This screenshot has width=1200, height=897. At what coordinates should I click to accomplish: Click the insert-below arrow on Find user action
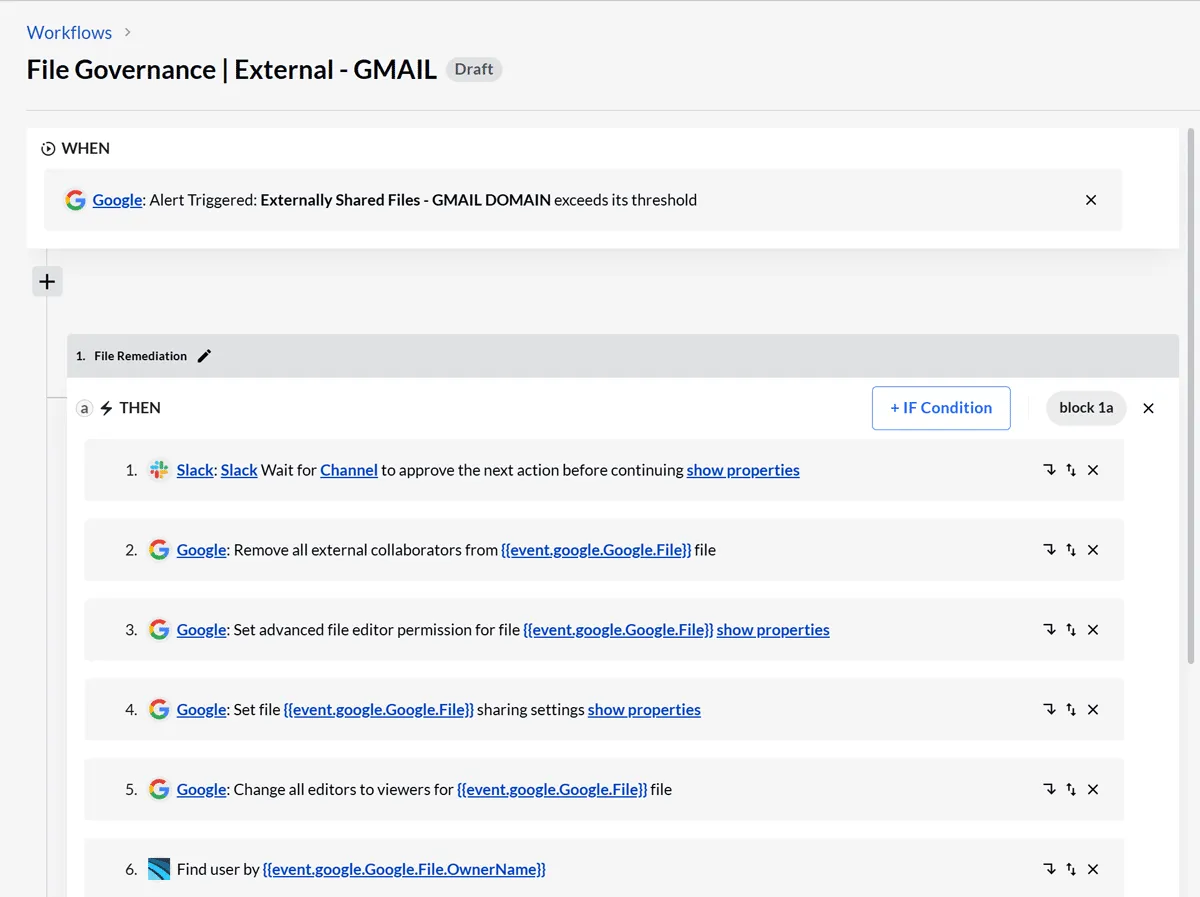click(1049, 870)
